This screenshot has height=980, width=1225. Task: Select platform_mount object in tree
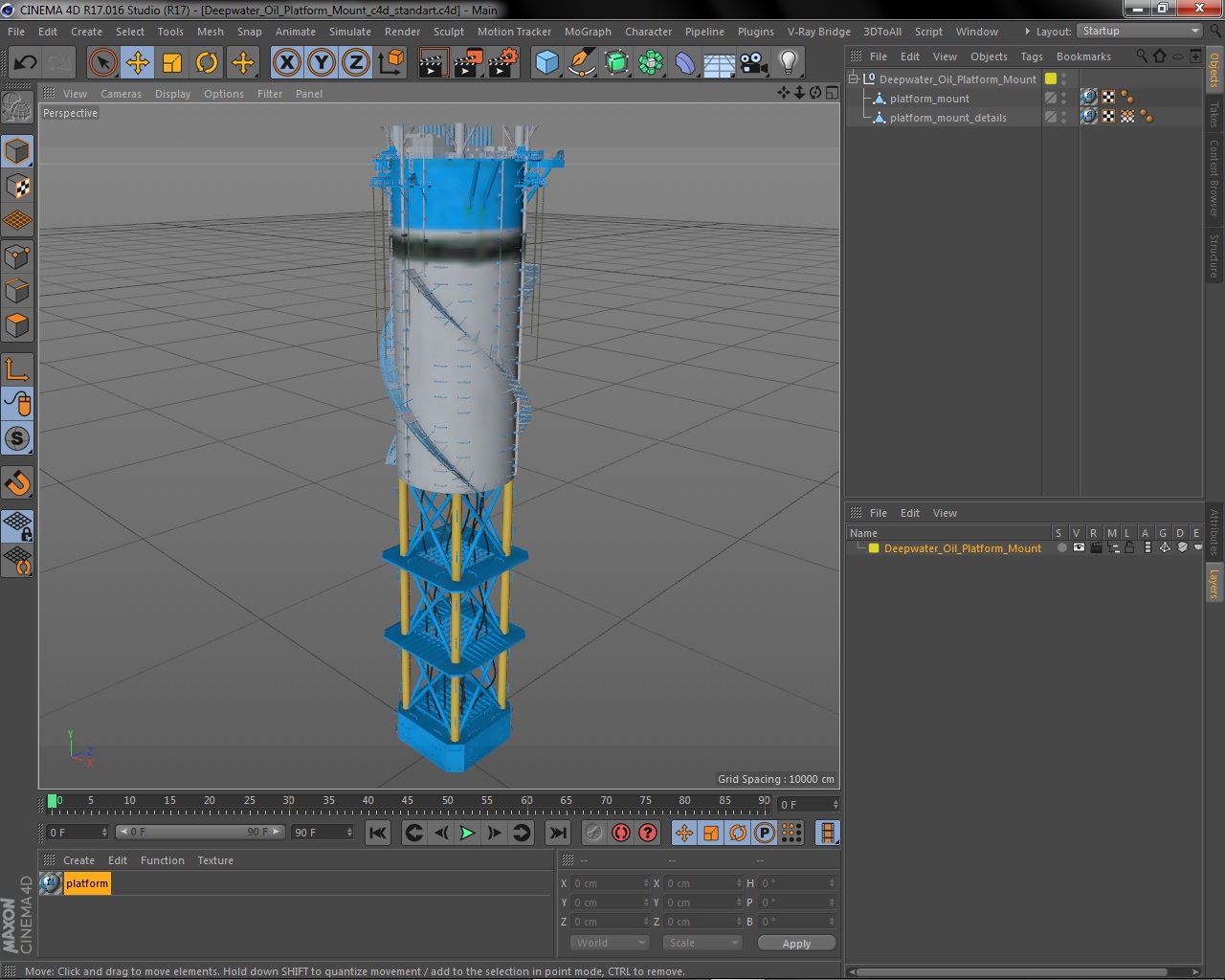coord(929,99)
